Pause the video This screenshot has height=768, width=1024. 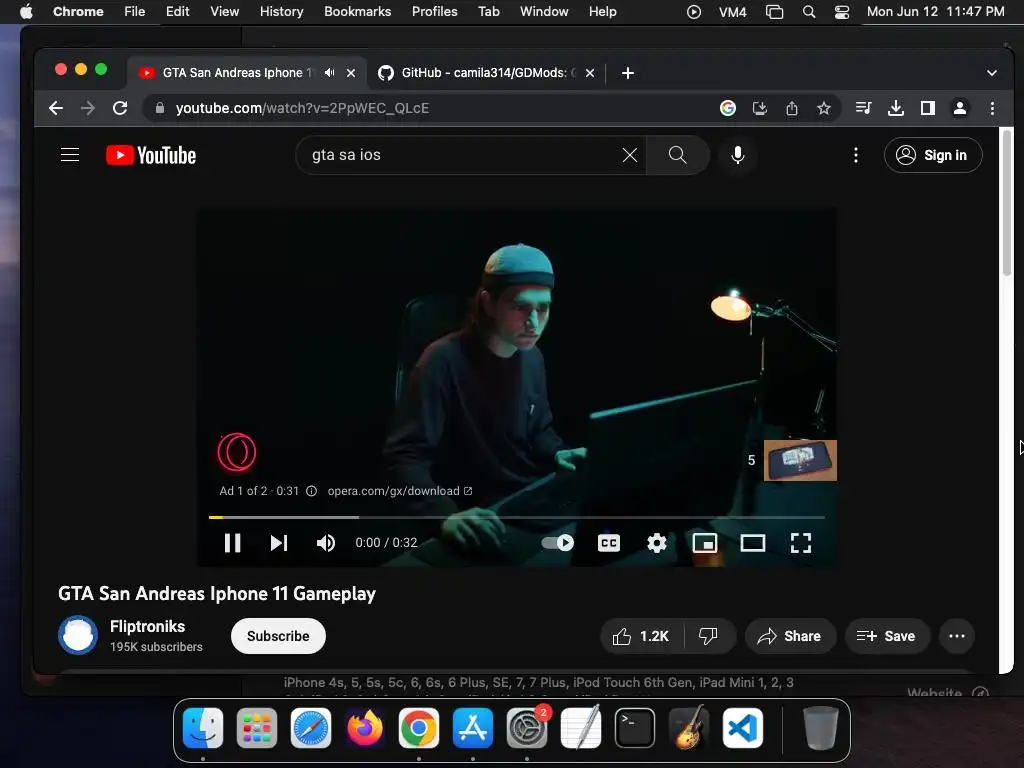click(x=232, y=543)
